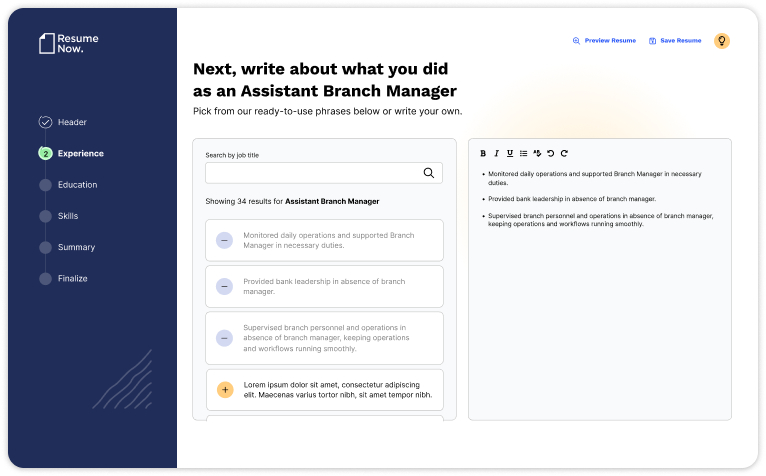Add the Lorem ipsum phrase with plus button

click(x=224, y=389)
